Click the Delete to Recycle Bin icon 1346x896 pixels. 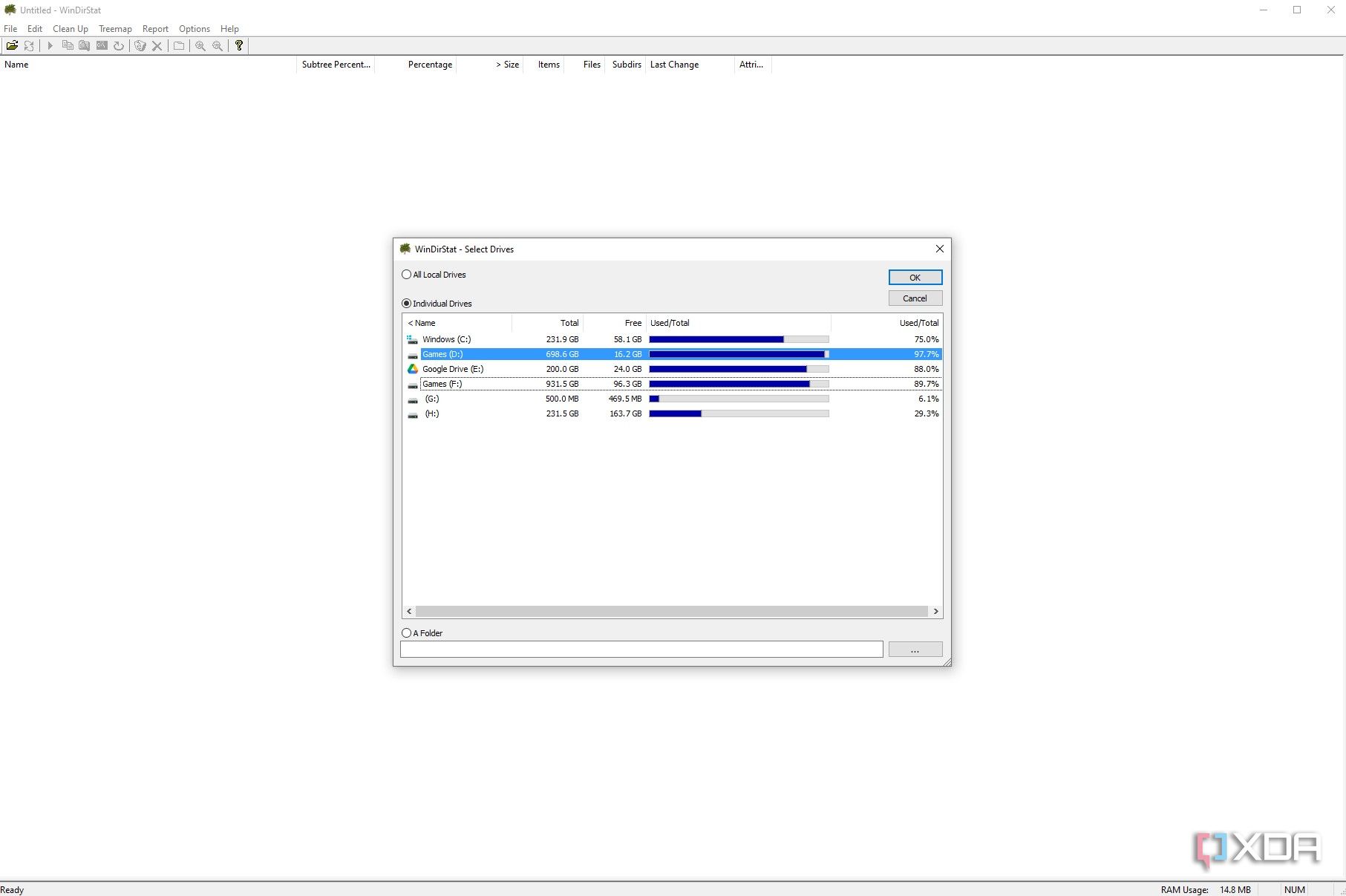point(140,46)
